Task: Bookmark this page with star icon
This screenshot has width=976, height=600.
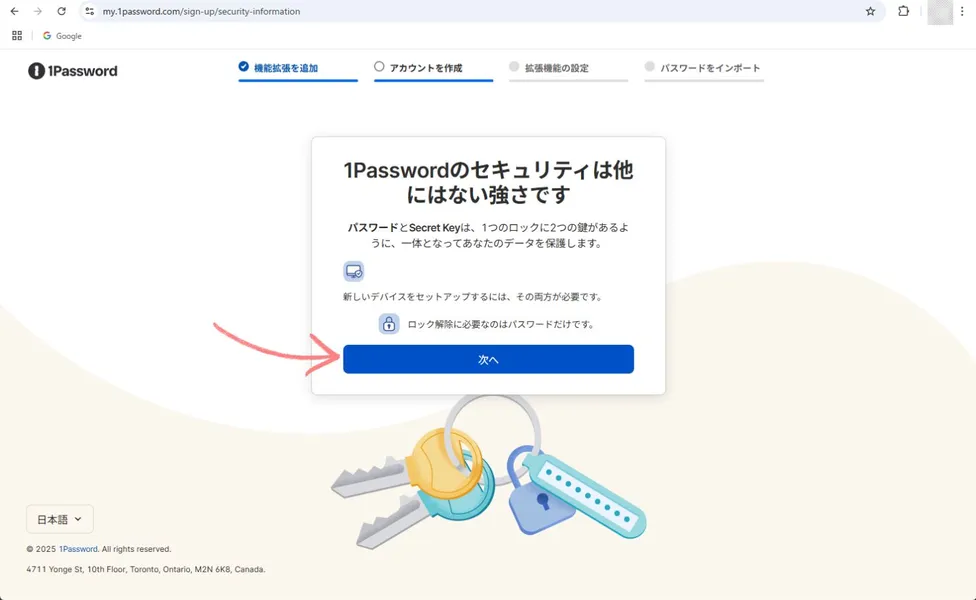Action: coord(870,11)
